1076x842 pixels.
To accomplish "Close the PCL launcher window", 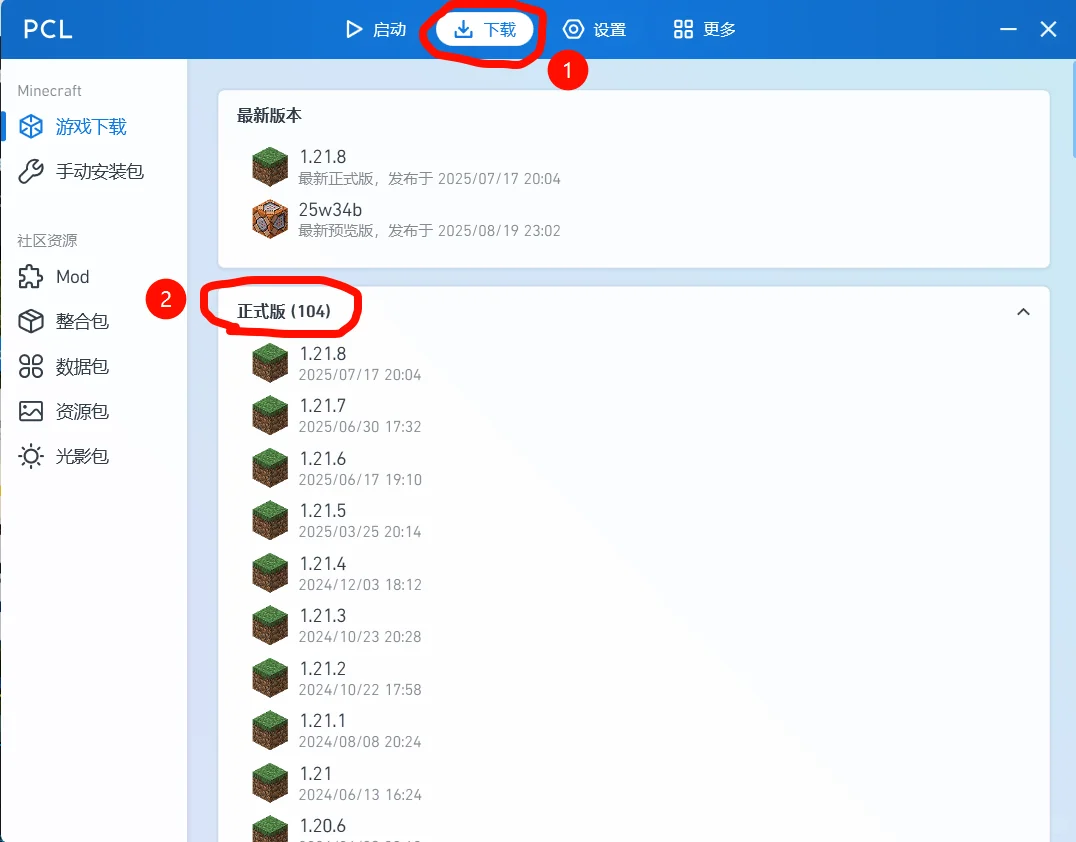I will pos(1048,30).
